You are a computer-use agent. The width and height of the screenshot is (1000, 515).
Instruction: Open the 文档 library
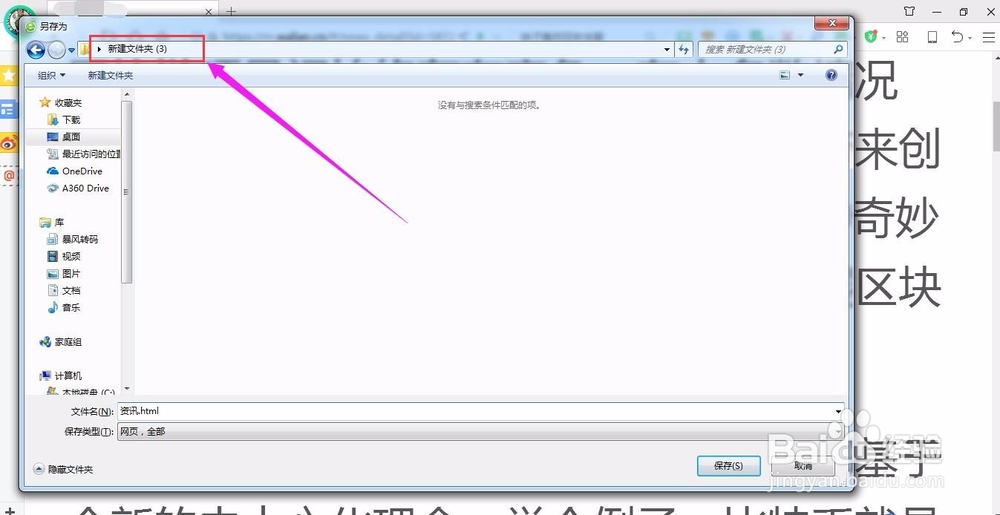pos(64,291)
